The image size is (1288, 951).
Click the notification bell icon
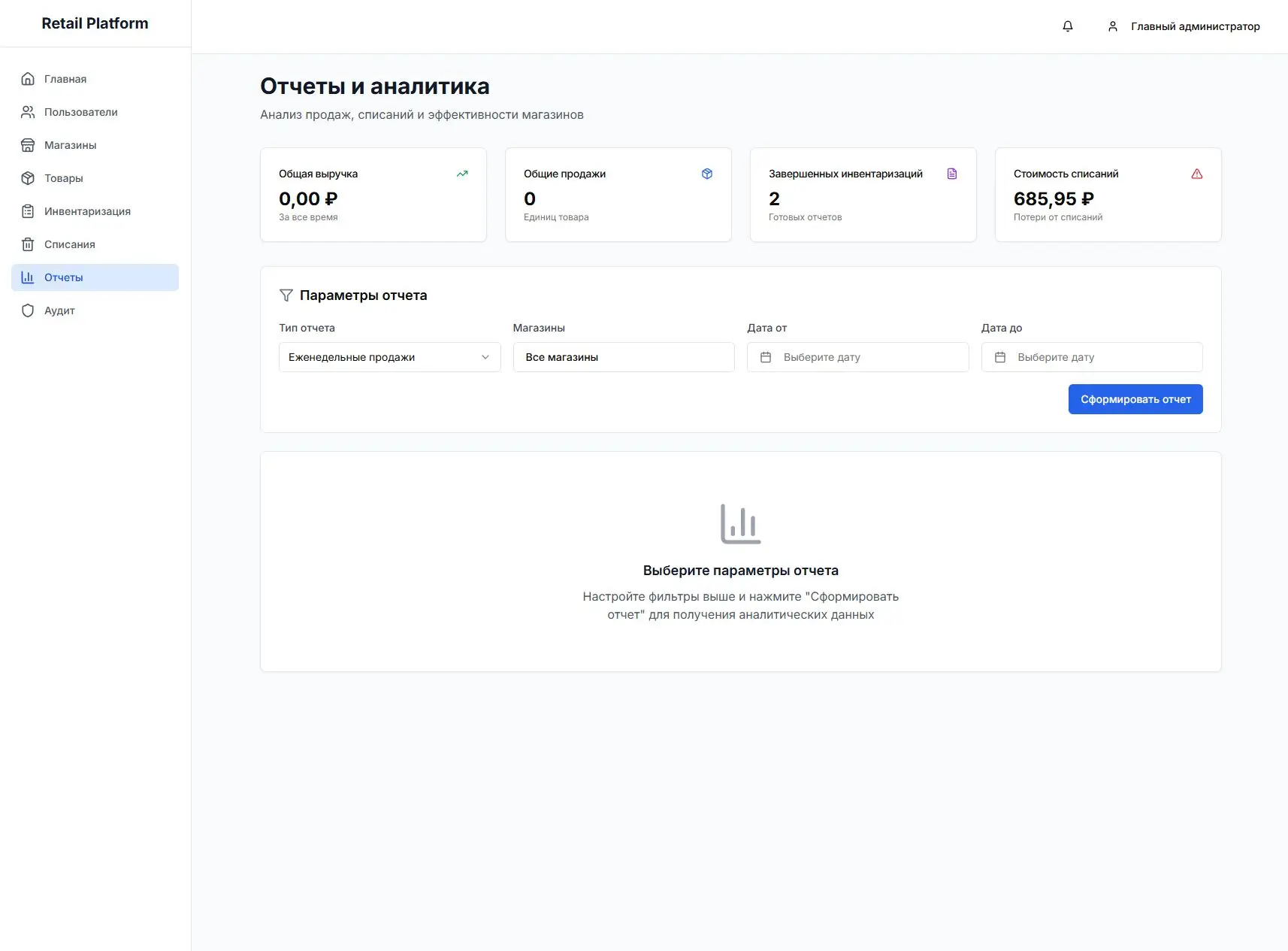[1067, 26]
